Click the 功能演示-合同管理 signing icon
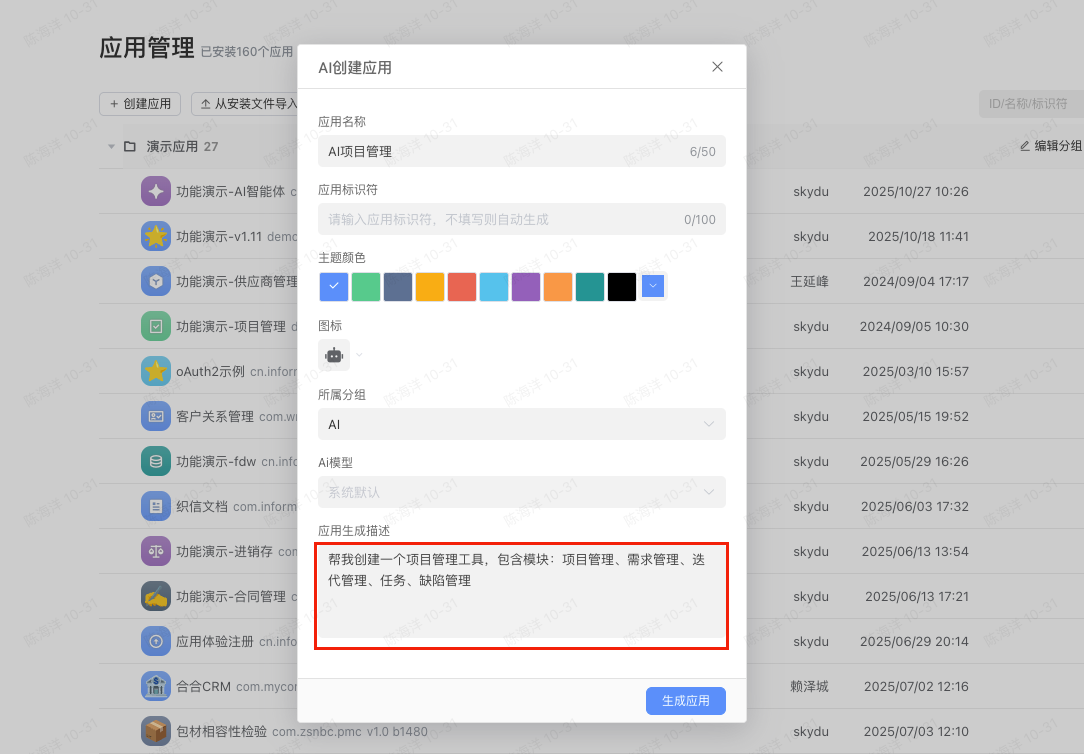 (x=156, y=596)
